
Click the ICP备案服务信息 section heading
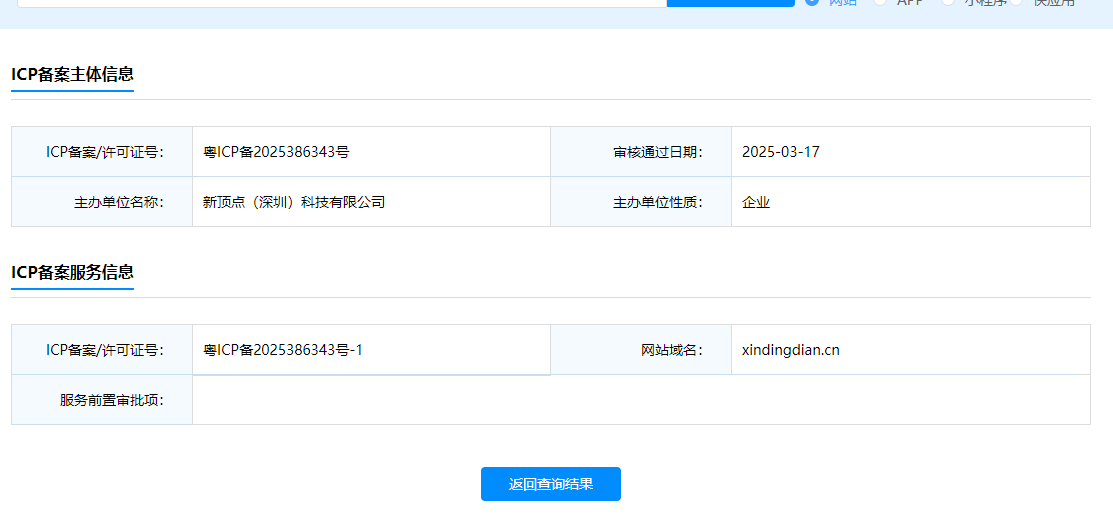point(72,272)
